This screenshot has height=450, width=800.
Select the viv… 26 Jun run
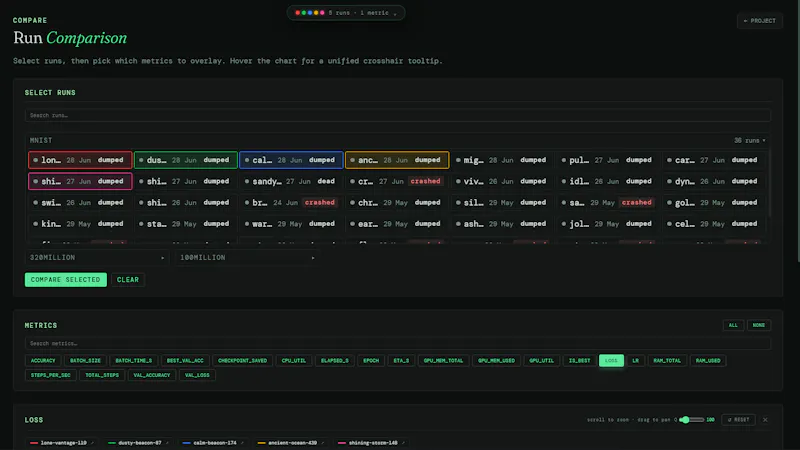[x=503, y=181]
